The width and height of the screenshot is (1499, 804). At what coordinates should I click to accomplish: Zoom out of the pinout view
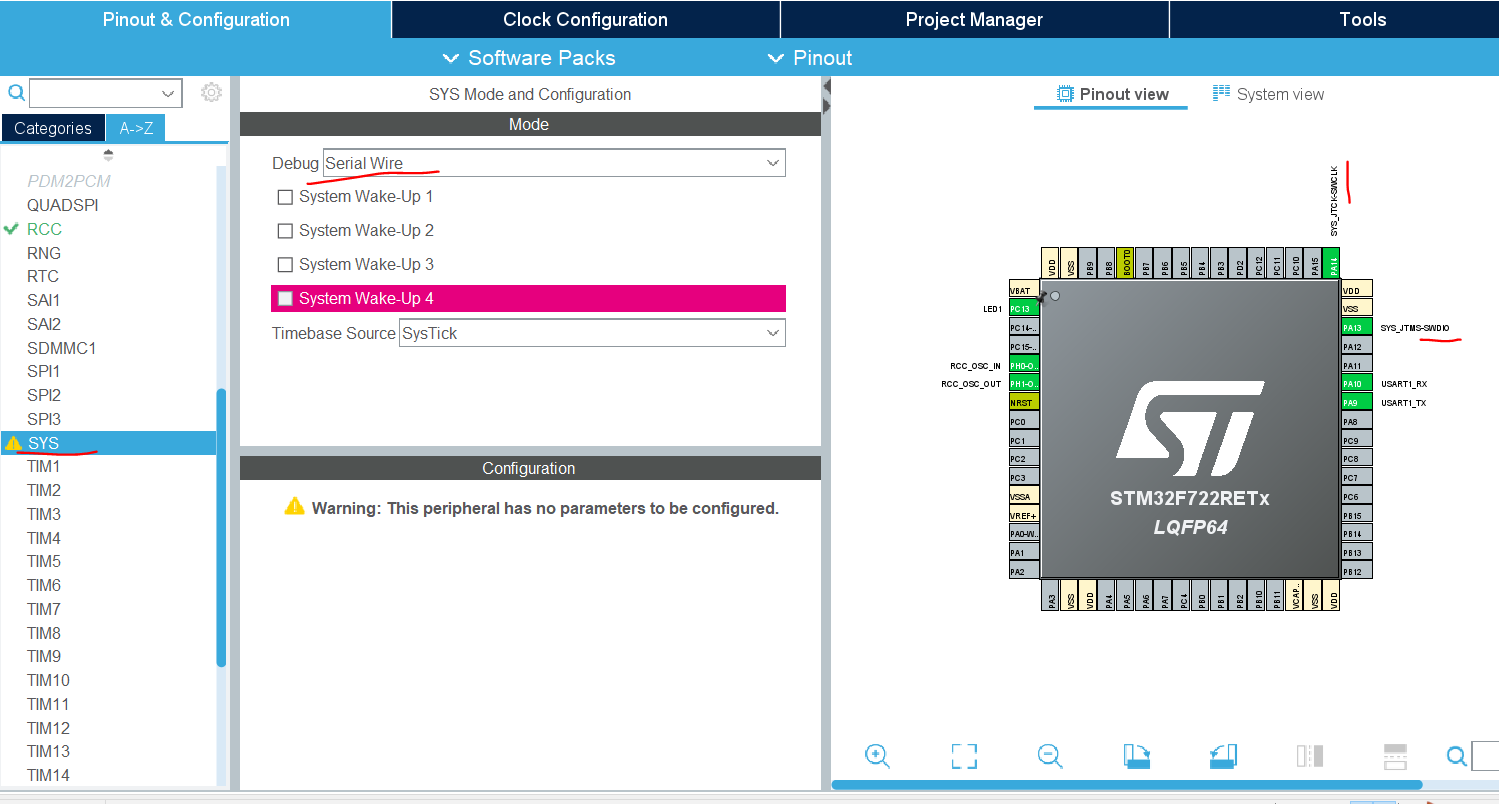(1049, 756)
